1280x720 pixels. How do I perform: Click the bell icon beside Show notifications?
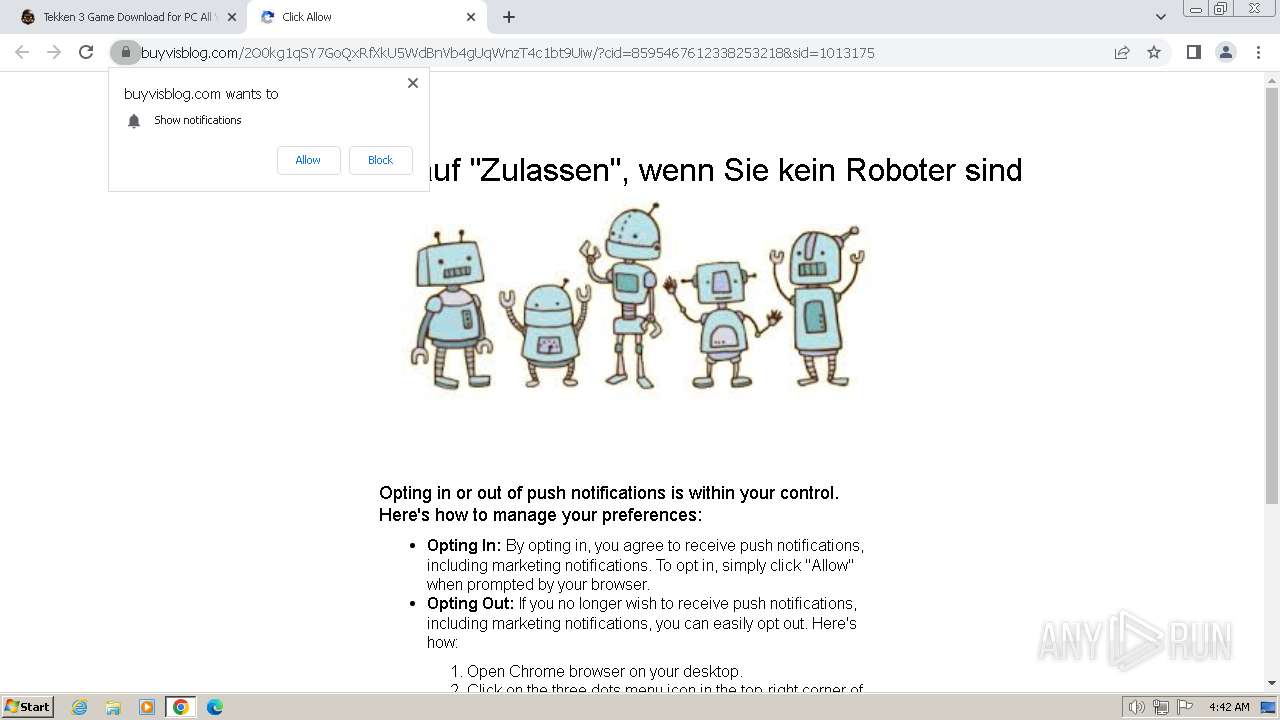[134, 121]
